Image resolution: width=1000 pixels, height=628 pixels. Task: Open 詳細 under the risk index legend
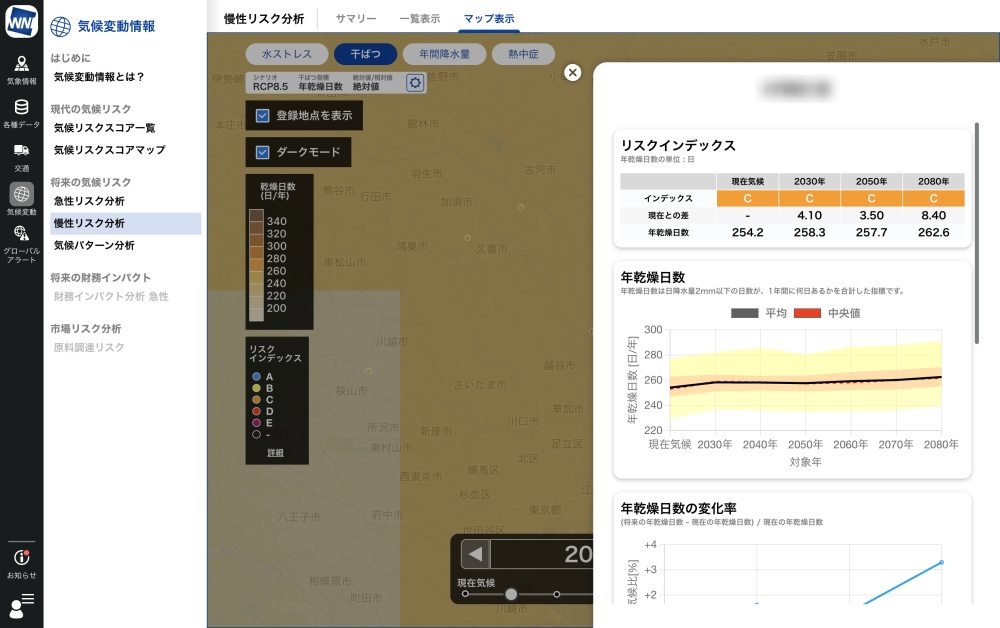click(276, 452)
